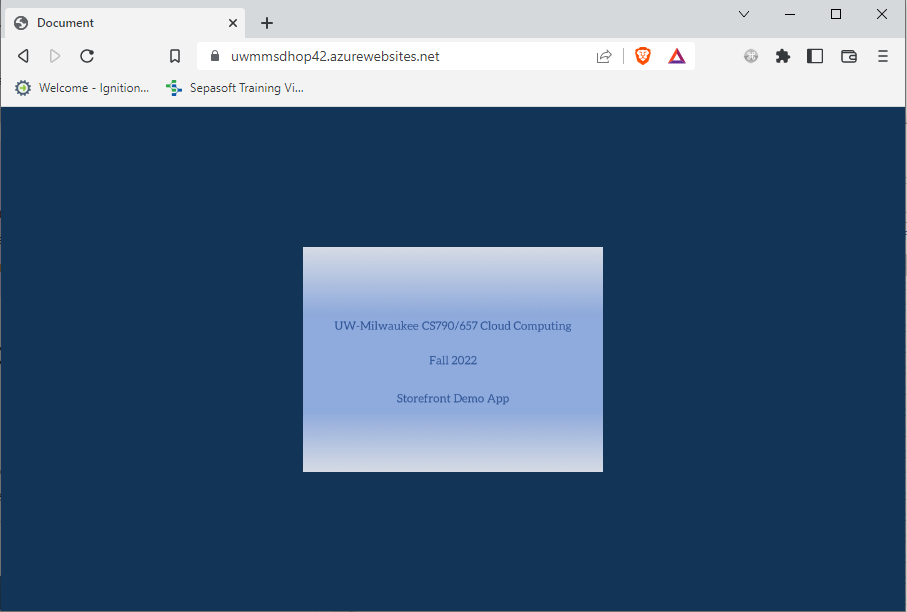Click the UW-Milwaukee CS790/657 Cloud Computing text
The image size is (907, 612).
tap(452, 326)
